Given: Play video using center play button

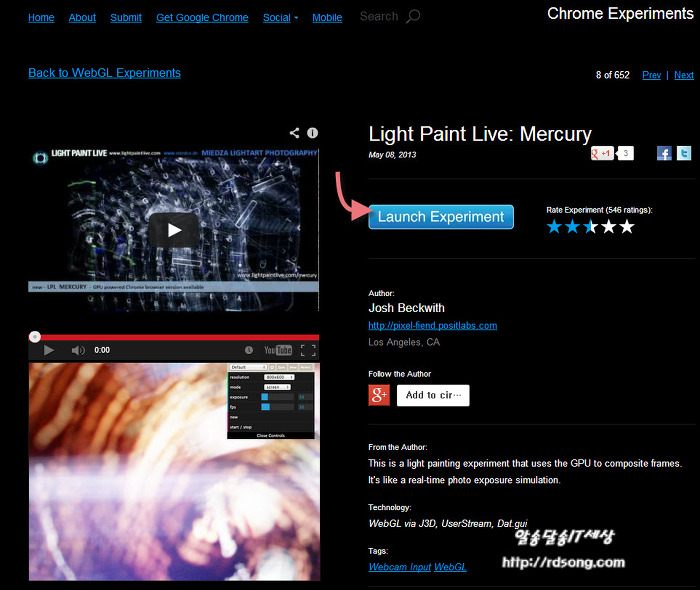Looking at the screenshot, I should click(x=174, y=230).
